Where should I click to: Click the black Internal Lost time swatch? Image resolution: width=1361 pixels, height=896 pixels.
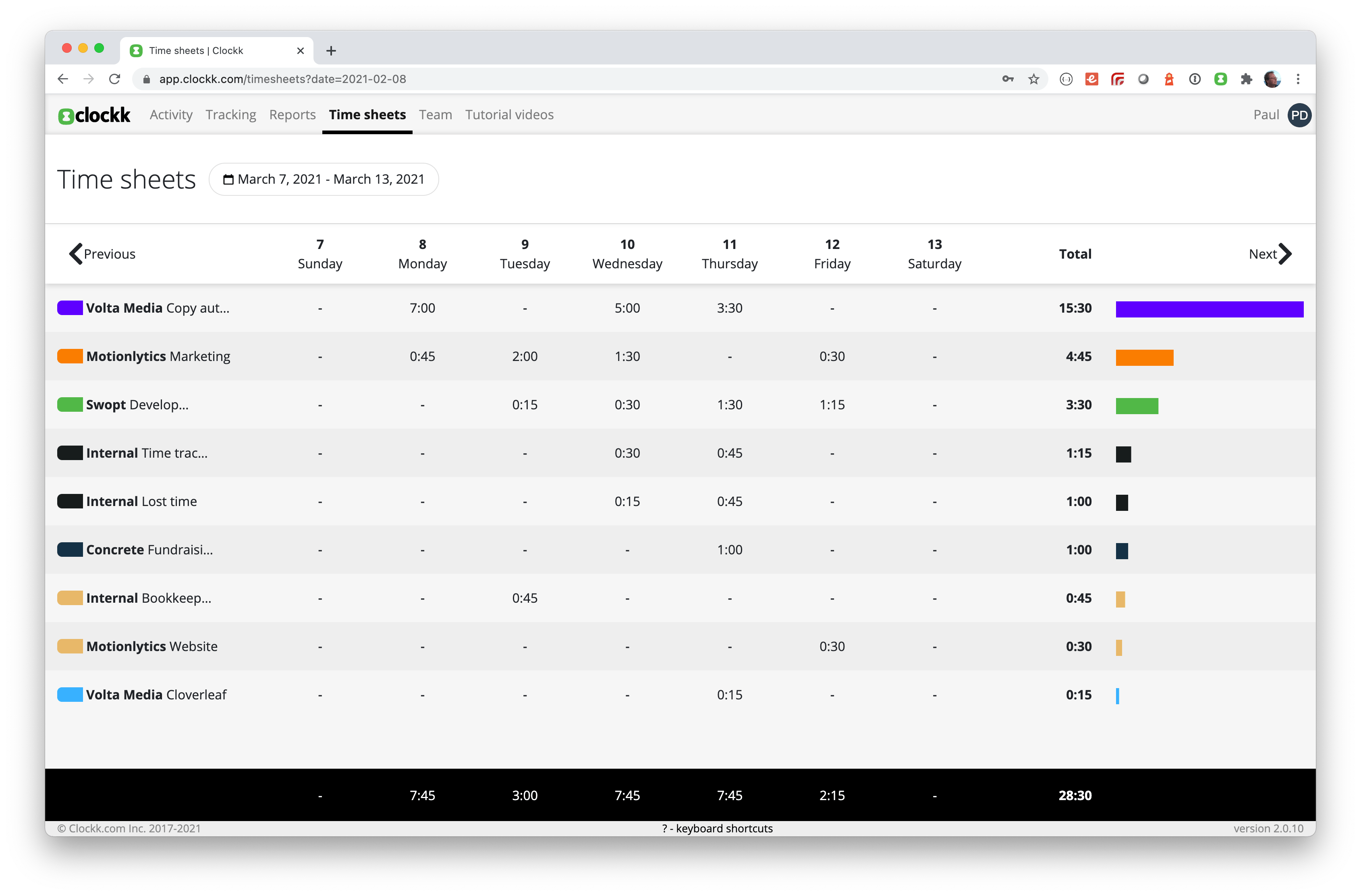click(x=70, y=502)
